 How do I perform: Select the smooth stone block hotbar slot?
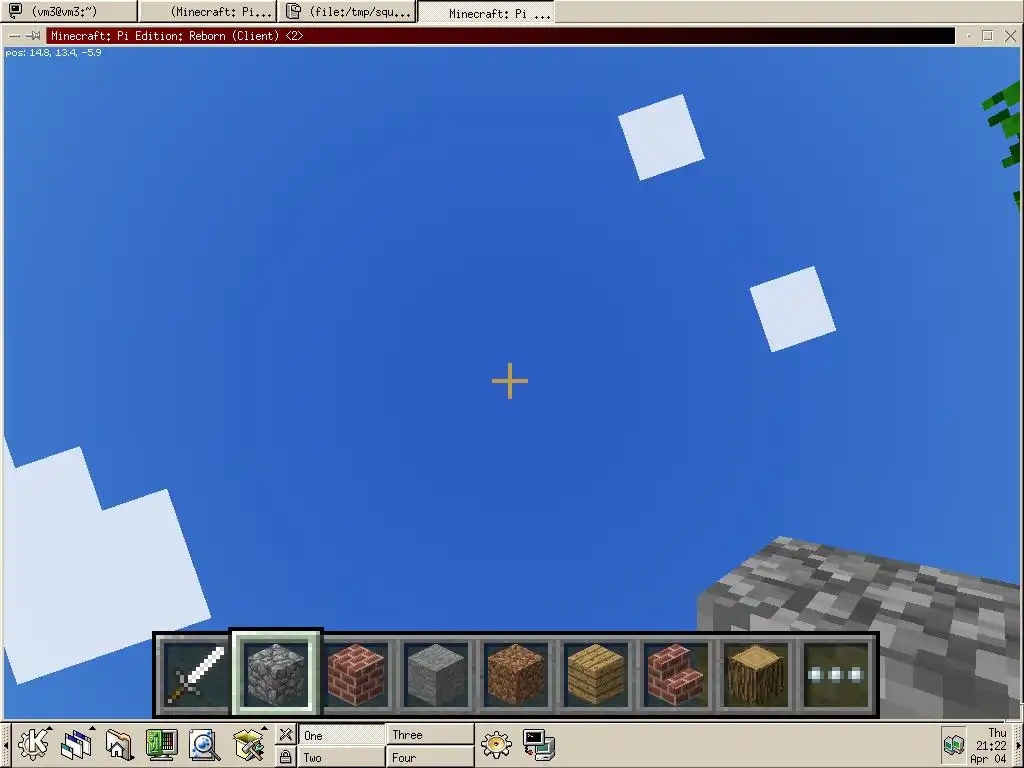436,675
